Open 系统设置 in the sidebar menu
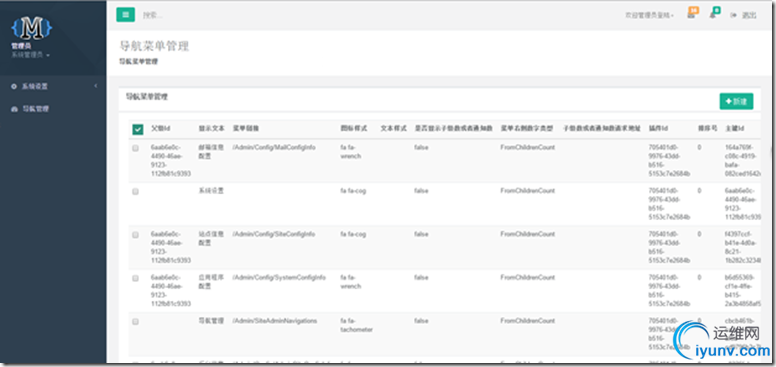This screenshot has width=776, height=367. click(x=35, y=87)
